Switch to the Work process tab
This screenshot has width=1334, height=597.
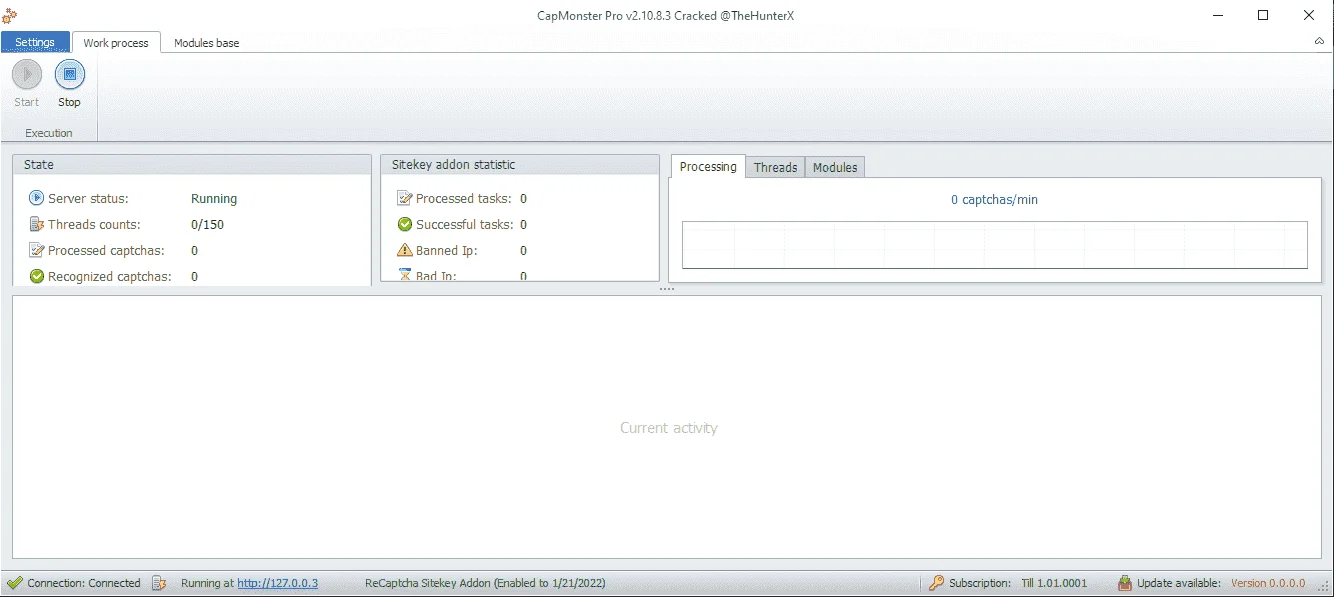116,43
